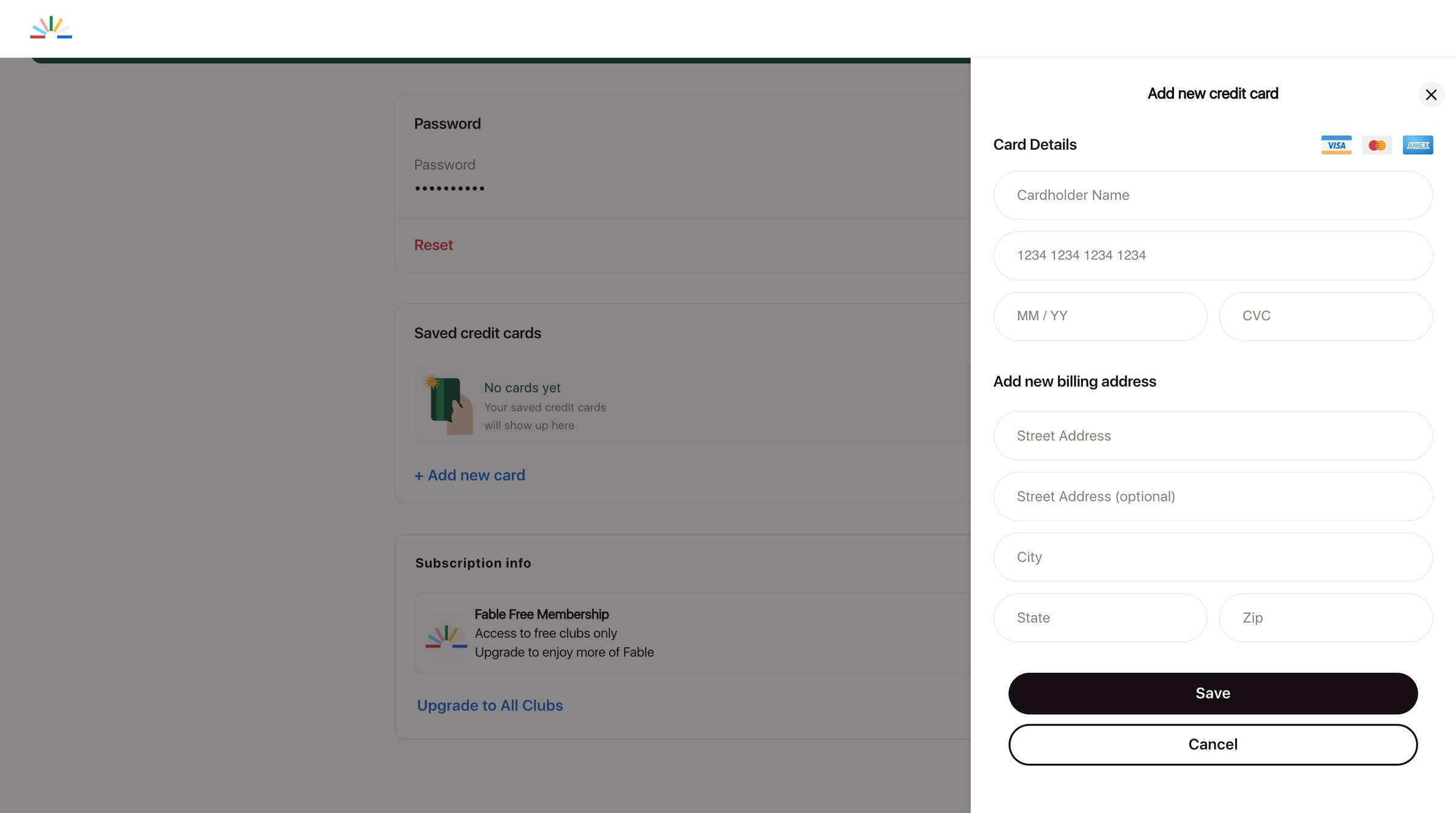Click 'Access to free clubs only' text
Screen dimensions: 1456x813
[x=545, y=633]
